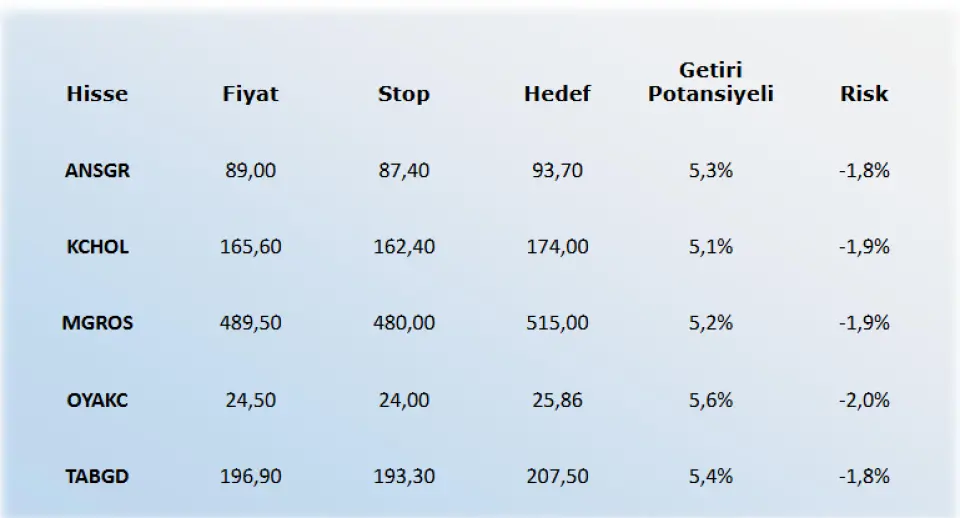Viewport: 960px width, 518px height.
Task: Click the Getiri Potansiyeli header
Action: tap(711, 82)
